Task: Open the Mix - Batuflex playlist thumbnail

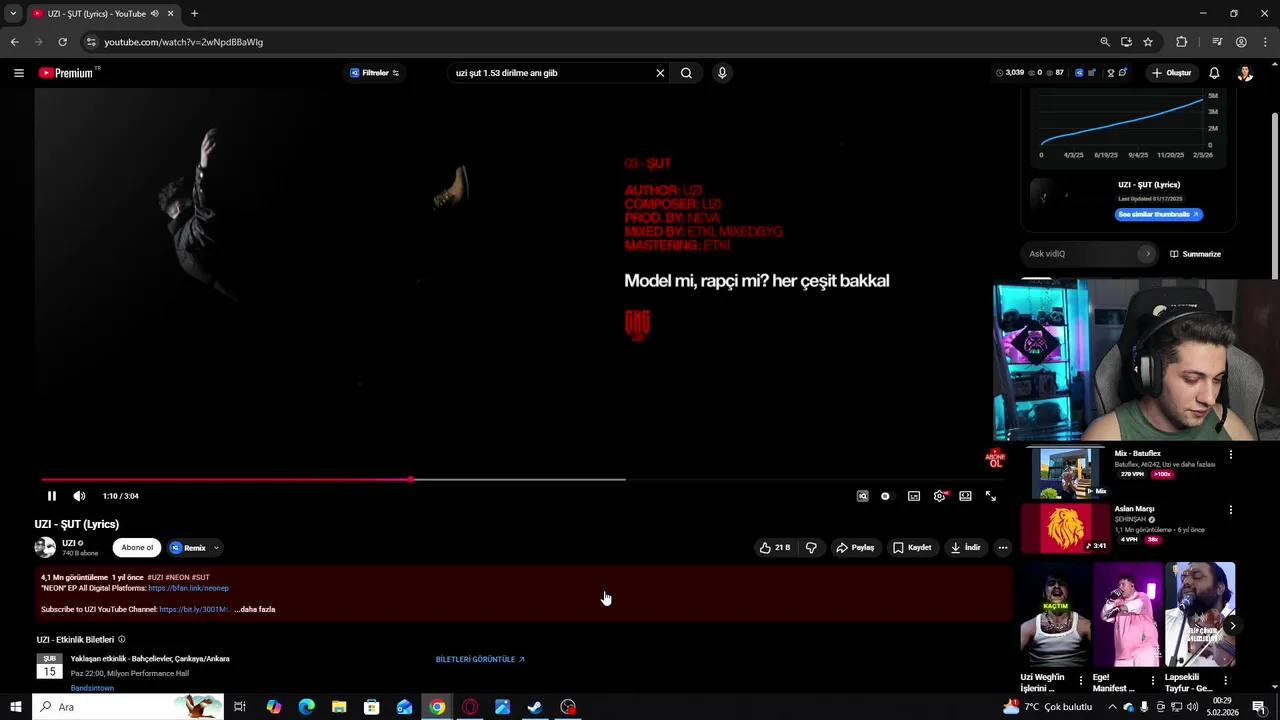Action: coord(1065,472)
